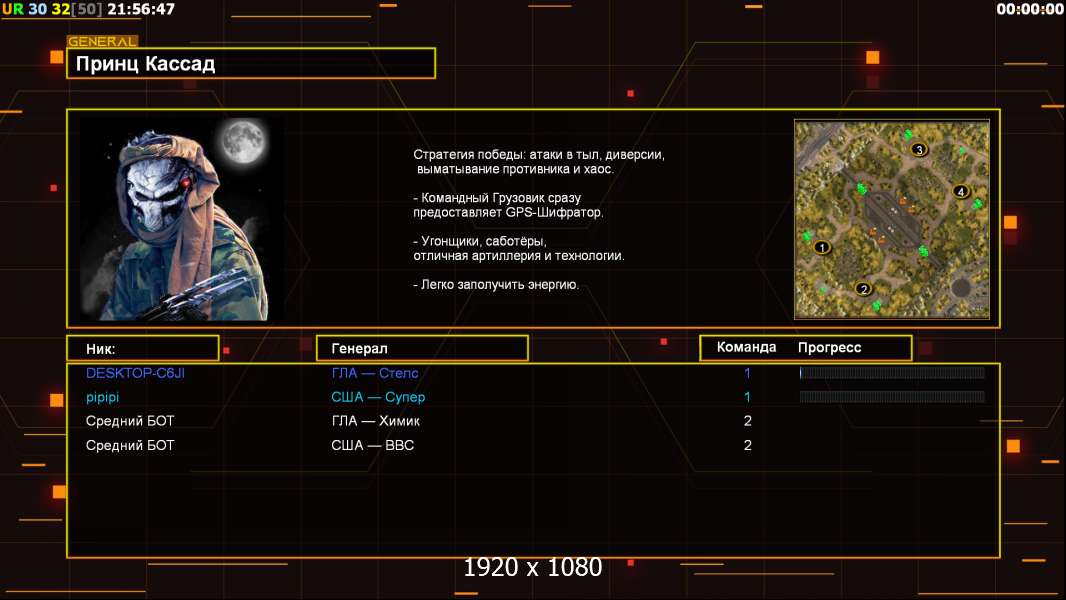Click the moon in the general portrait
This screenshot has width=1066, height=600.
tap(243, 141)
